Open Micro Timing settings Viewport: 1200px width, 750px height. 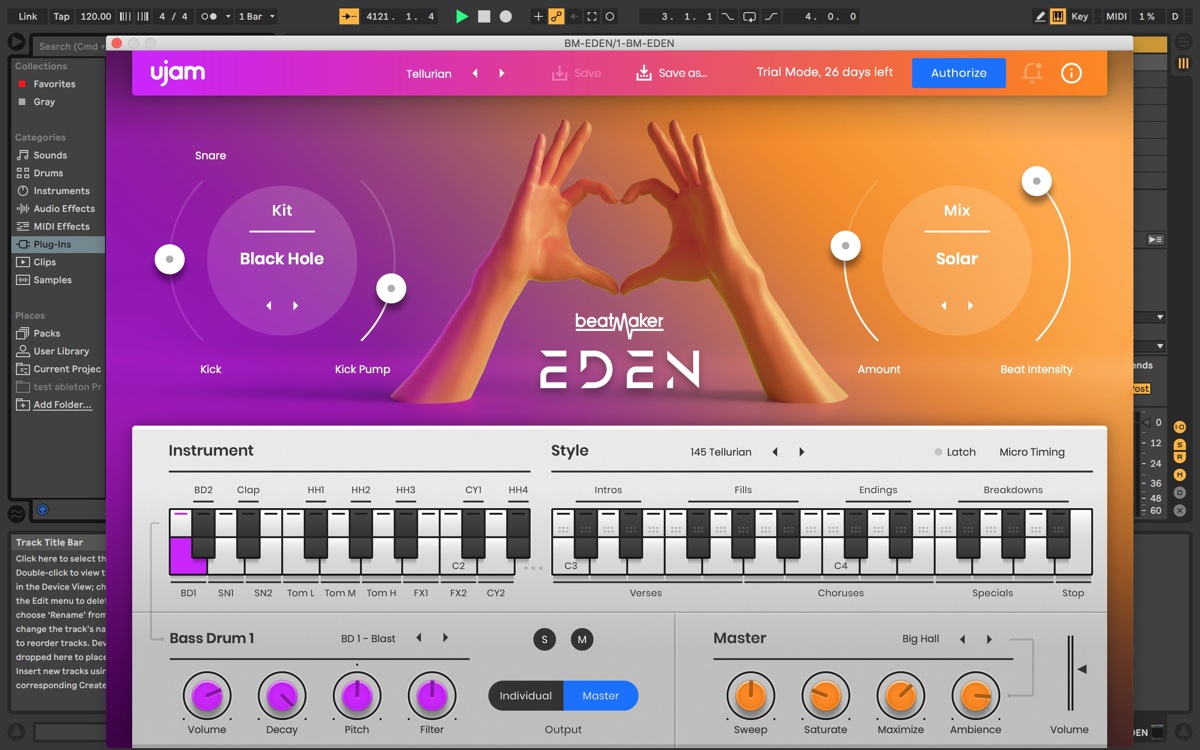pos(1032,452)
